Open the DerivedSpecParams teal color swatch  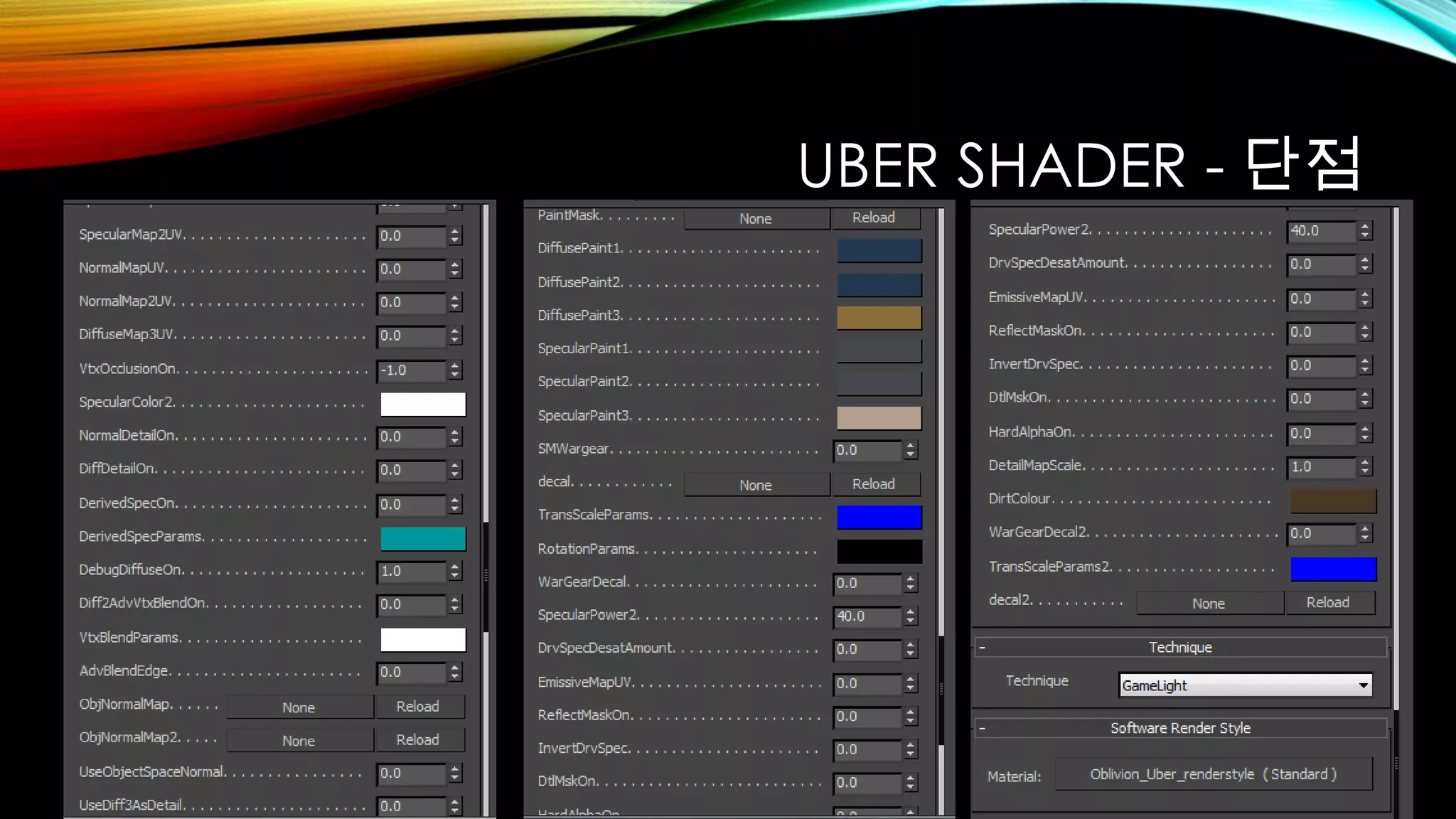click(x=423, y=538)
